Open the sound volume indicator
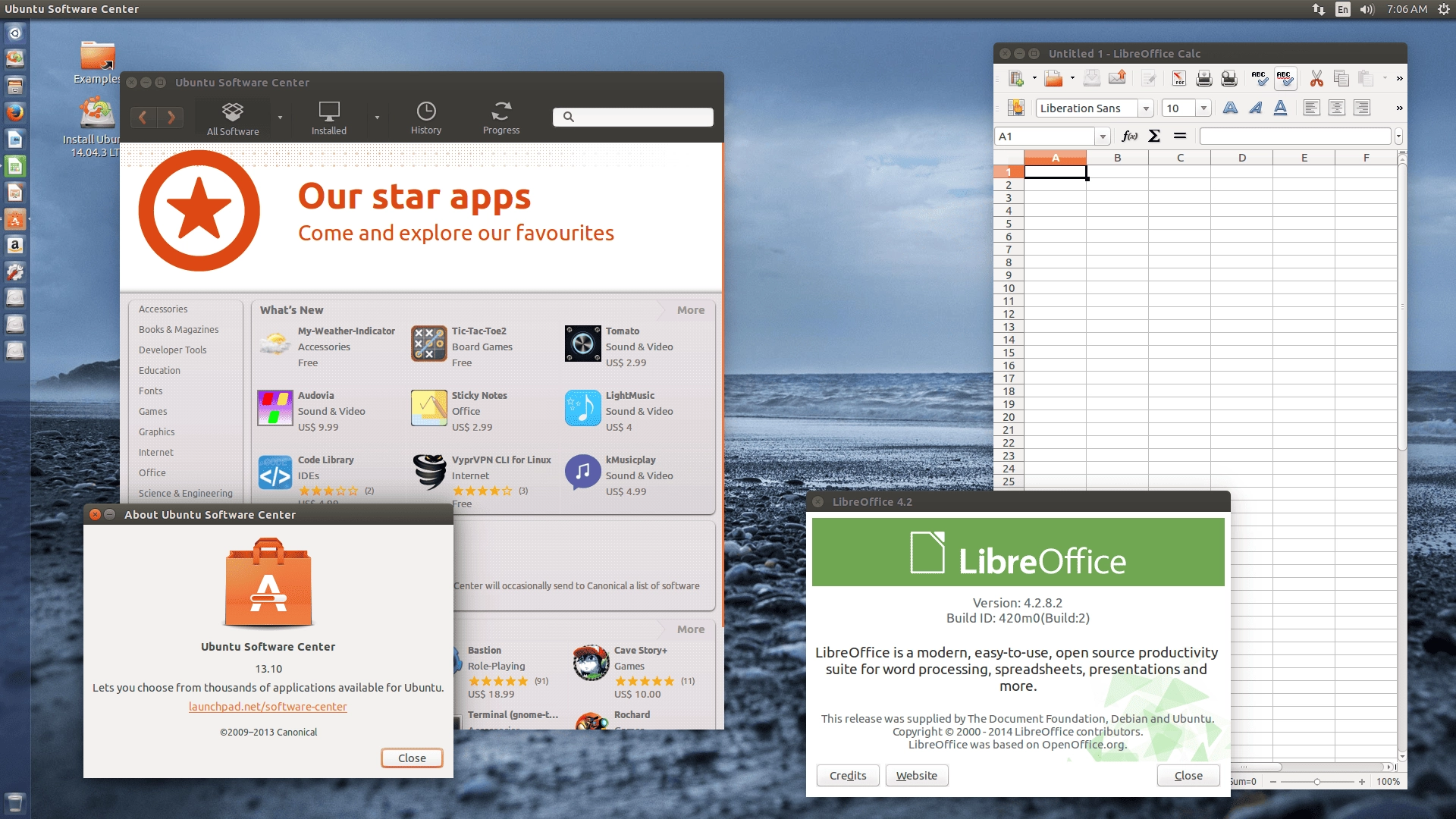 [x=1367, y=9]
